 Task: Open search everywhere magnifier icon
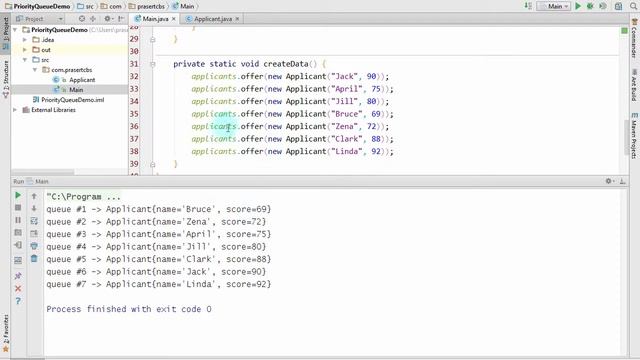coord(634,6)
